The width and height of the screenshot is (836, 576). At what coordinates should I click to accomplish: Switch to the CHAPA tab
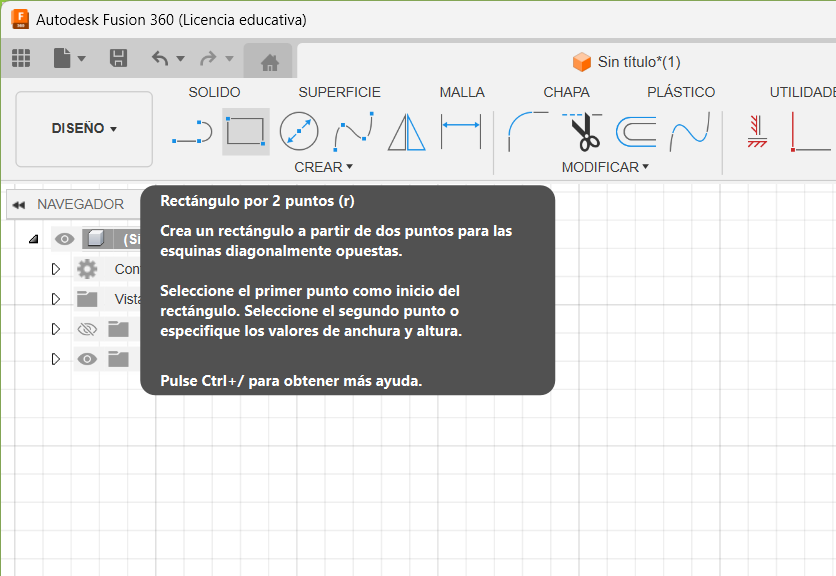click(566, 92)
